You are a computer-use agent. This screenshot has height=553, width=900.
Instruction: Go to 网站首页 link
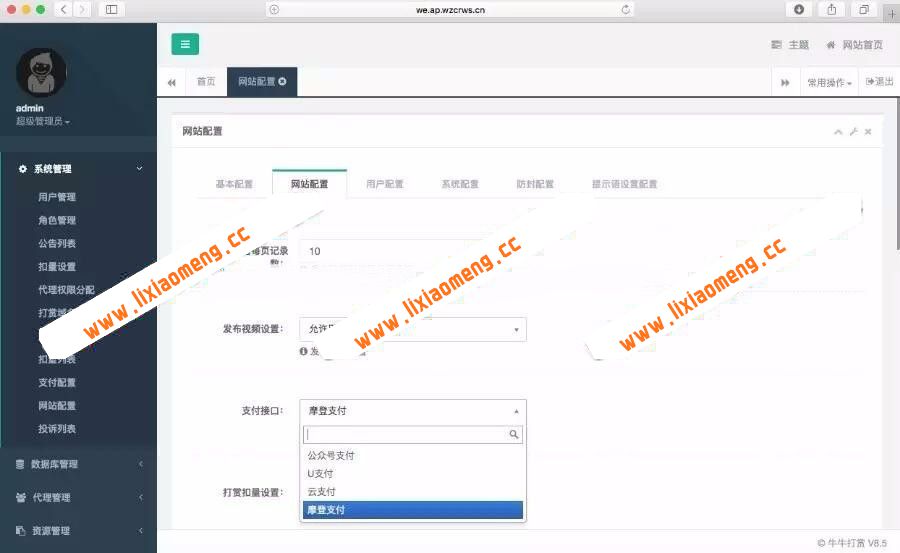coord(855,45)
